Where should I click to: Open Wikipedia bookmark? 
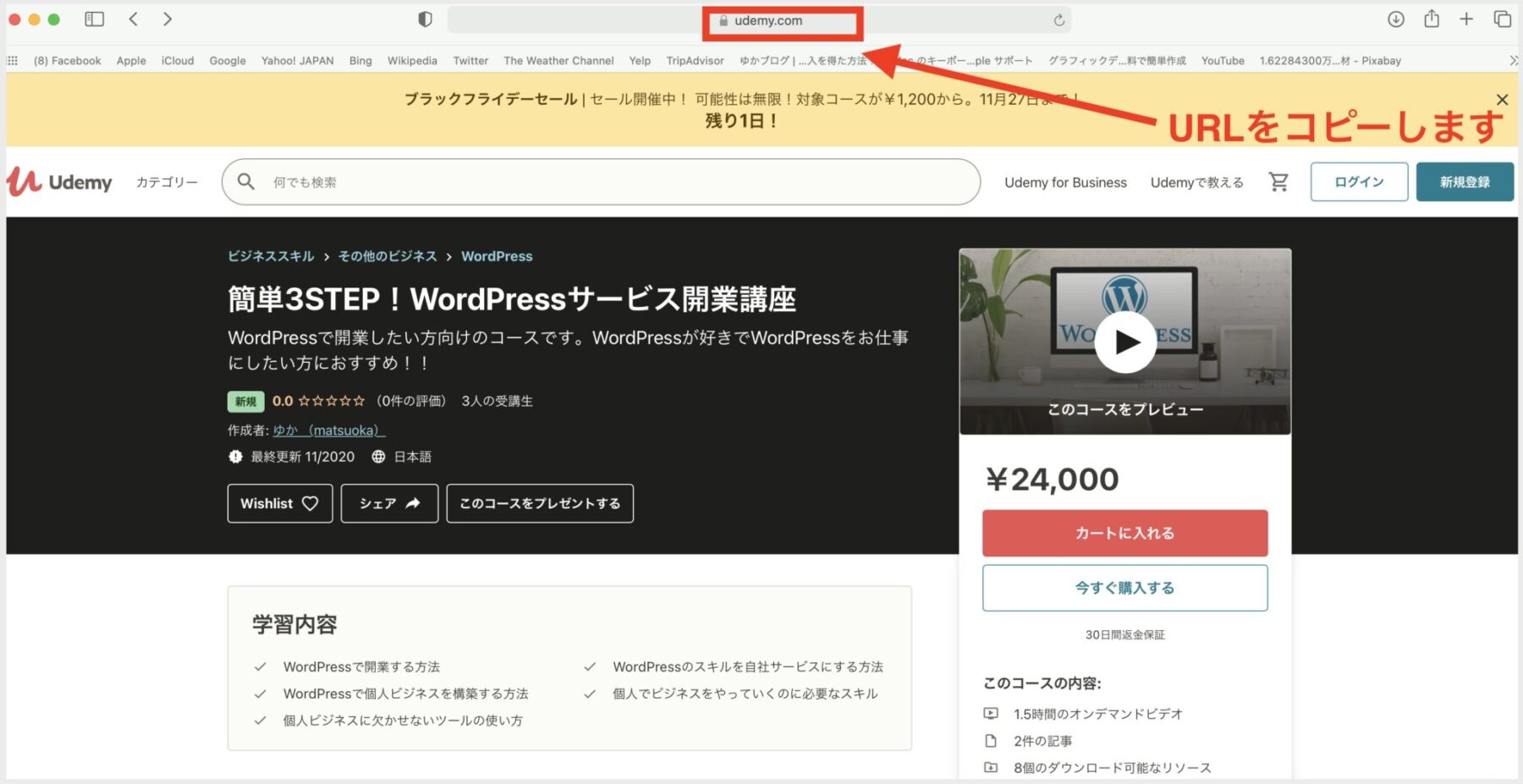tap(412, 61)
